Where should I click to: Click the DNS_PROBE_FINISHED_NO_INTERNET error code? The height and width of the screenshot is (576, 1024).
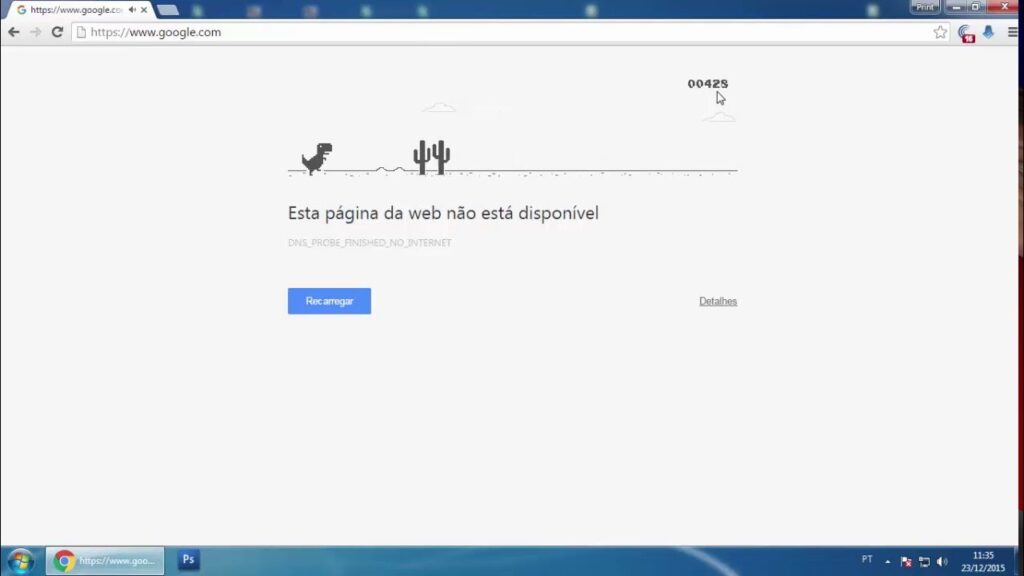click(x=370, y=242)
